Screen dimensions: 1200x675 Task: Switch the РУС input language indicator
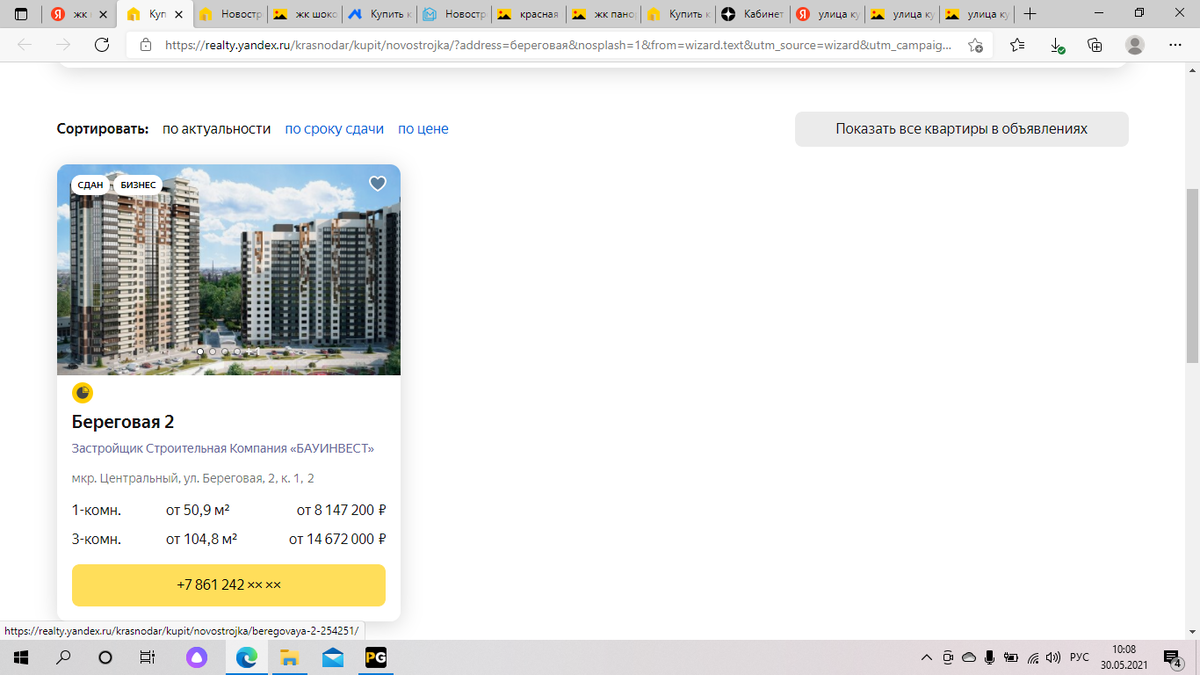click(x=1079, y=658)
